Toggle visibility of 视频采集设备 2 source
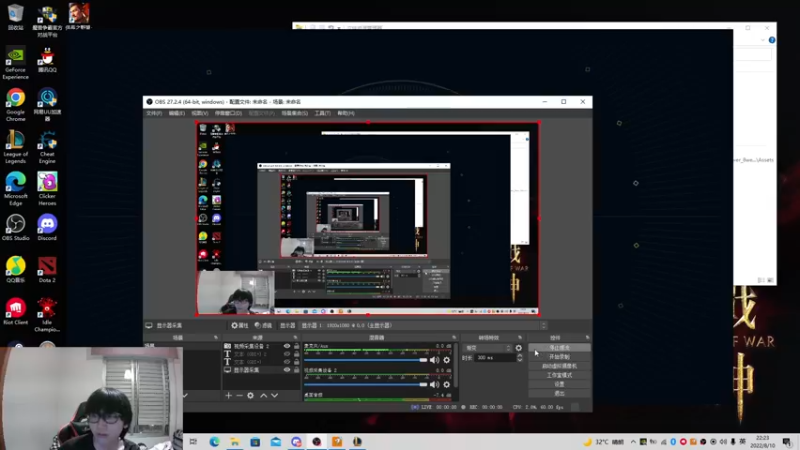 click(x=287, y=346)
